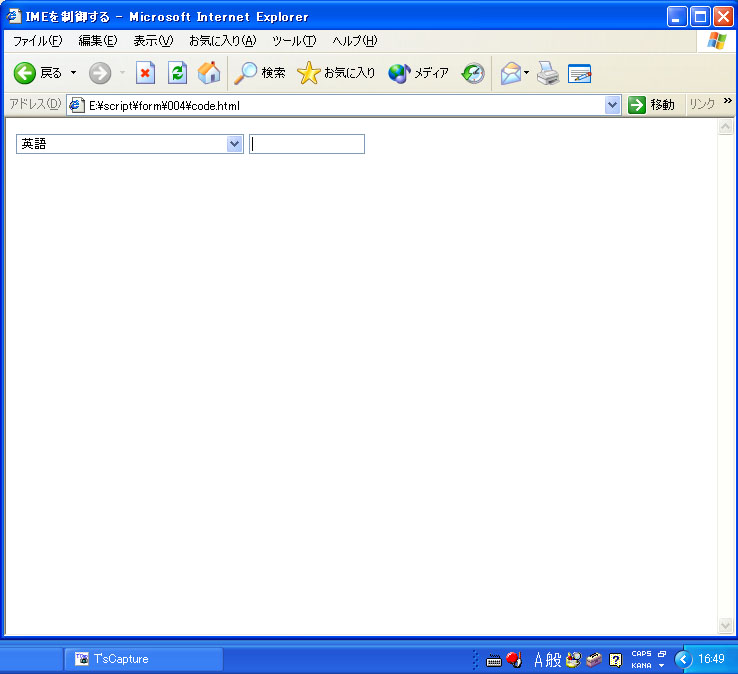Expand the 英語 language select dropdown
The image size is (738, 674).
click(x=234, y=144)
